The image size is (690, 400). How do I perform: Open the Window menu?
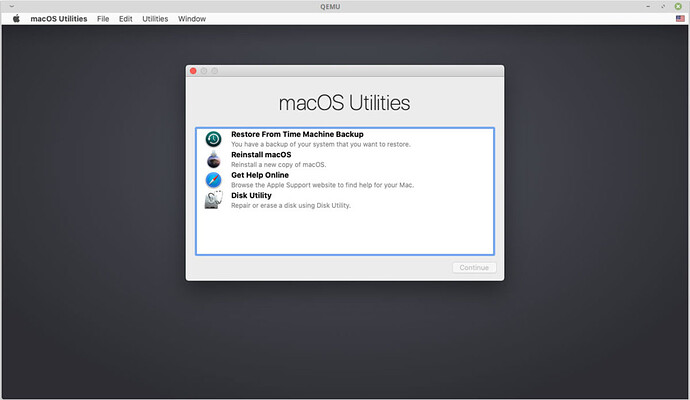pos(192,19)
